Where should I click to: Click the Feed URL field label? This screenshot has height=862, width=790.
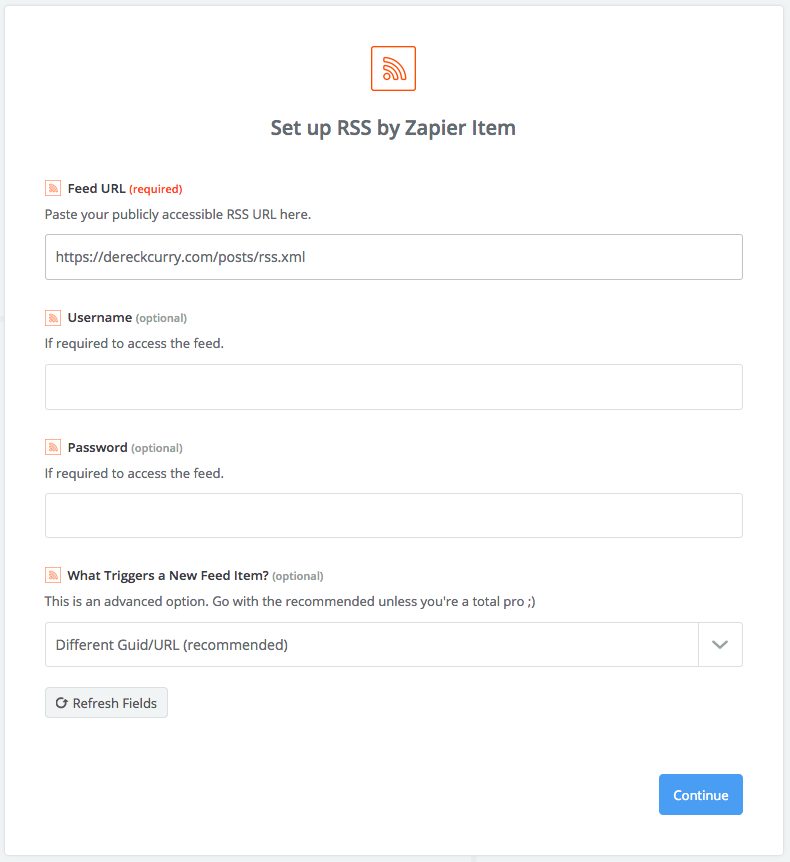[x=97, y=189]
